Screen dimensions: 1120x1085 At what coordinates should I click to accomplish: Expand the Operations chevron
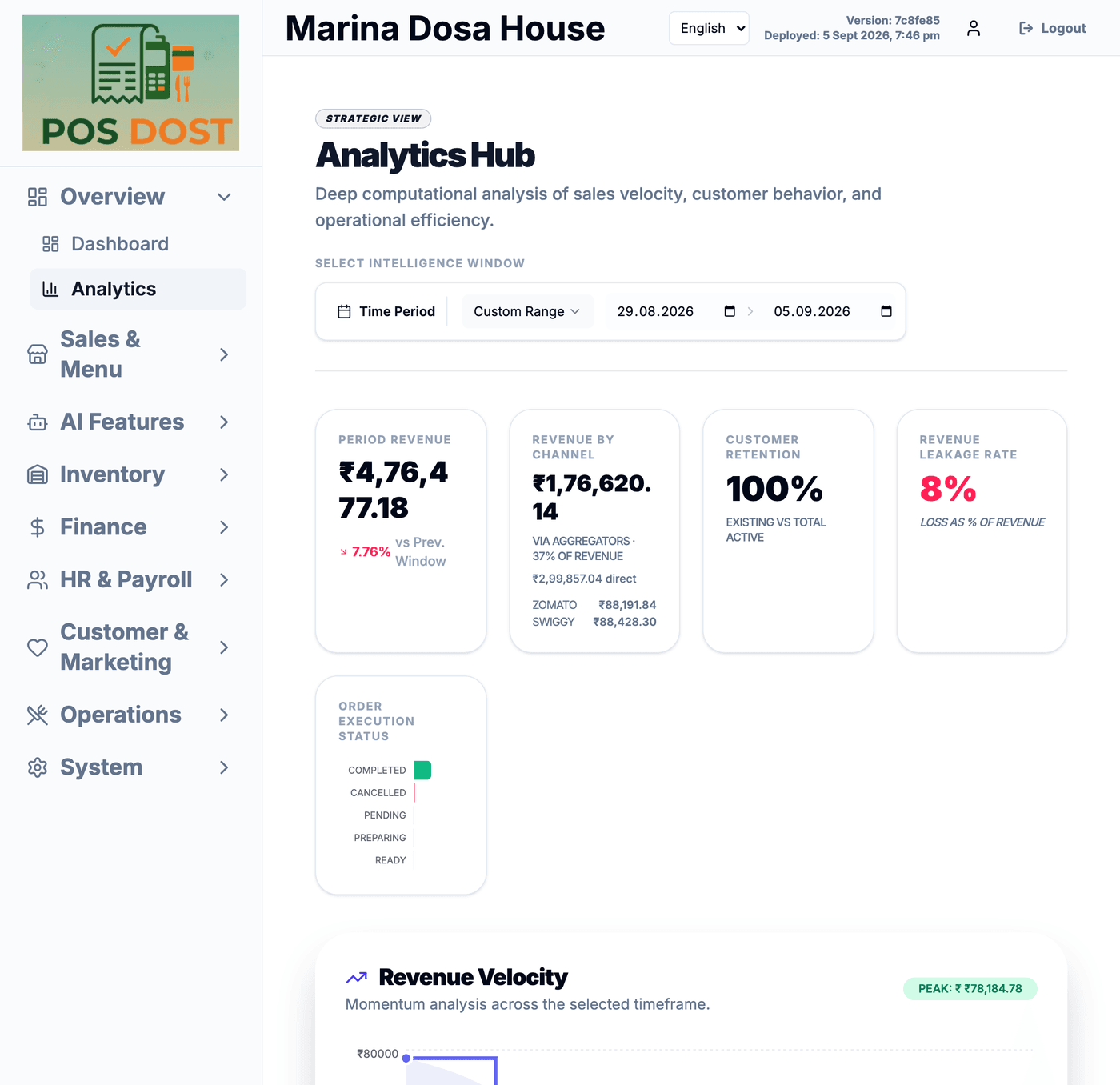224,715
